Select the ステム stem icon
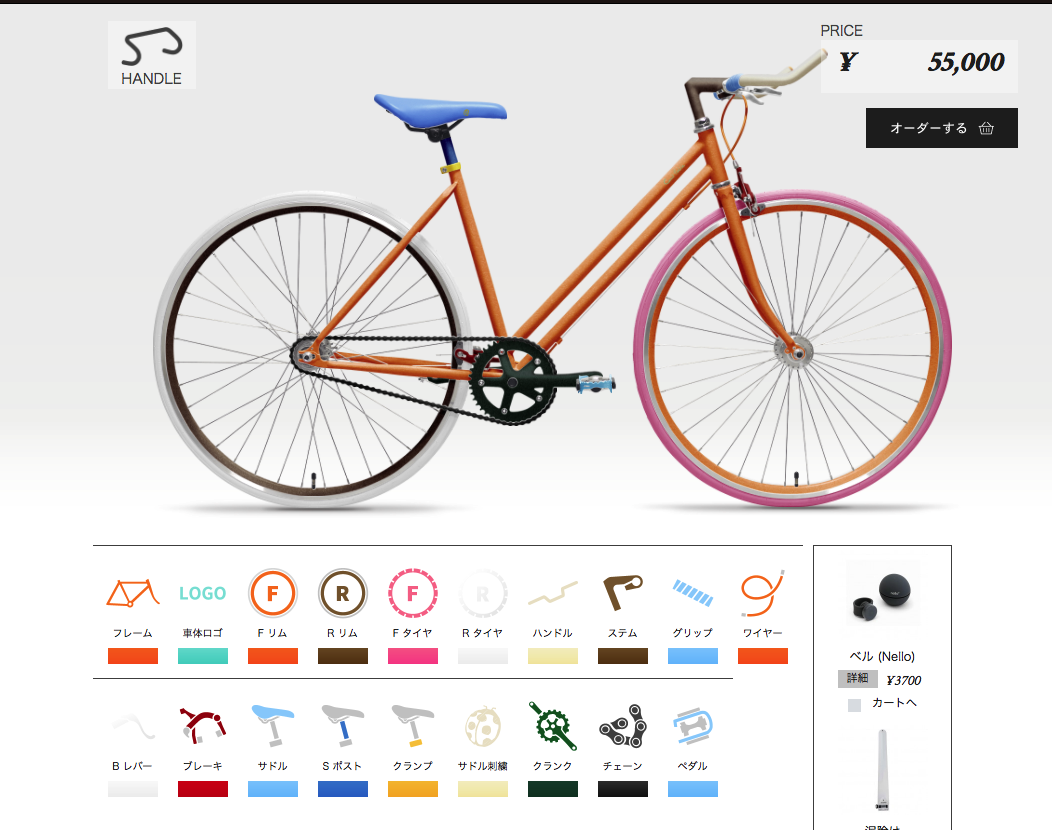The image size is (1052, 830). click(623, 592)
